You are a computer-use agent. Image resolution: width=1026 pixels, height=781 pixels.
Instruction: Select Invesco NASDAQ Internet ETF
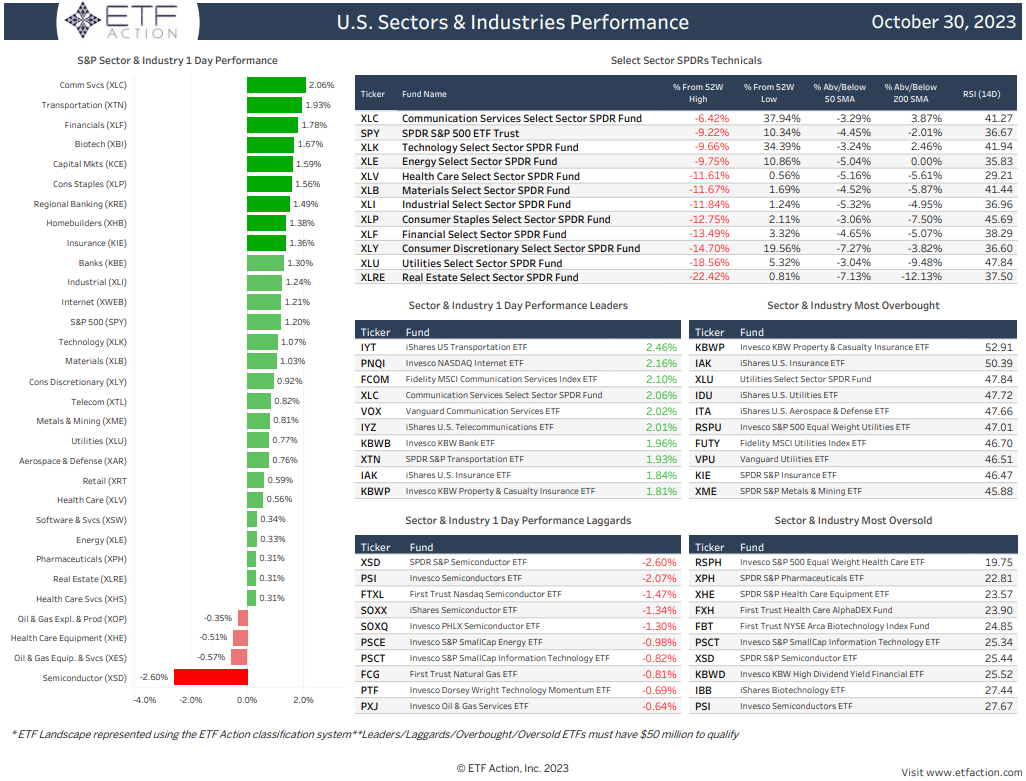click(x=465, y=363)
